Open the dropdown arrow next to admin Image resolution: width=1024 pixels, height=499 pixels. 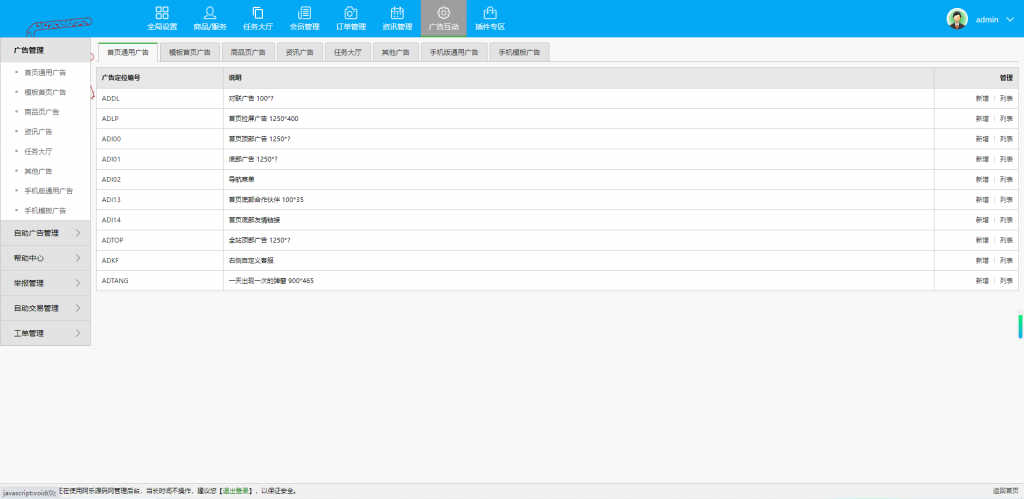pyautogui.click(x=1010, y=20)
